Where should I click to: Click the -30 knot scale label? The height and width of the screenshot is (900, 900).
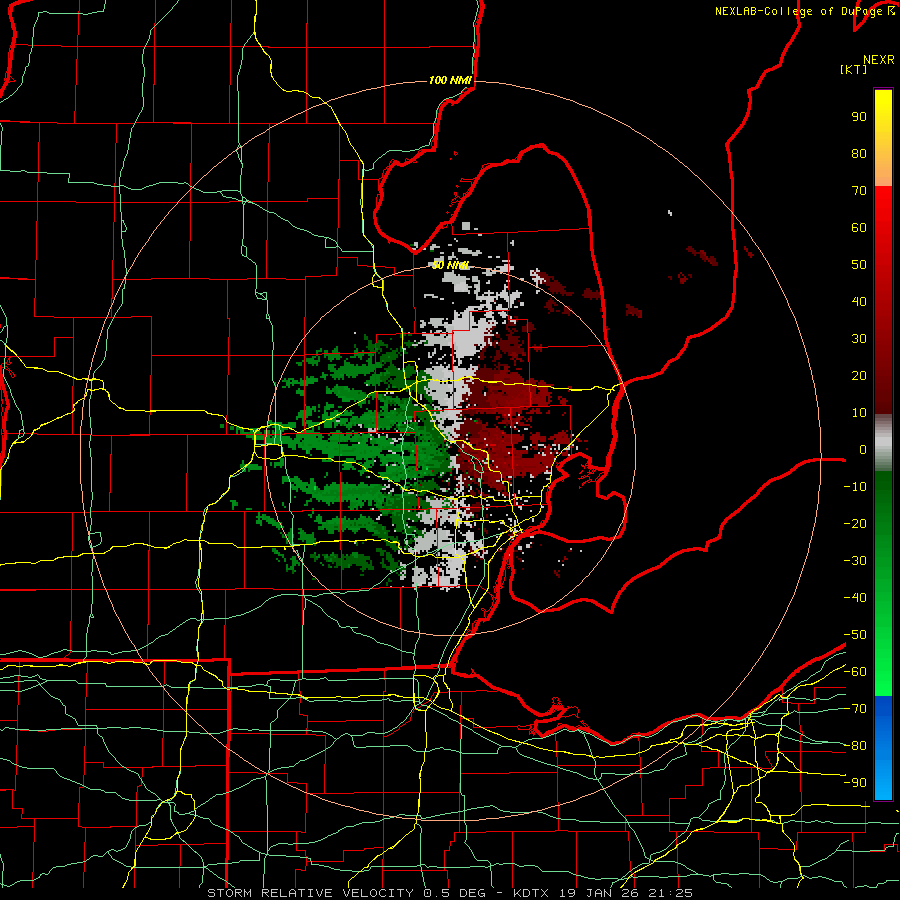point(855,561)
